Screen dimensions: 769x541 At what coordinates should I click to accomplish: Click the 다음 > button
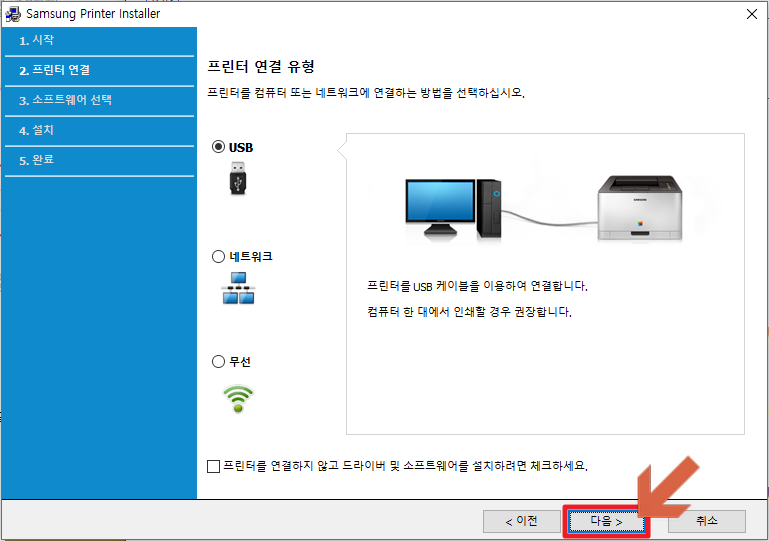[606, 521]
